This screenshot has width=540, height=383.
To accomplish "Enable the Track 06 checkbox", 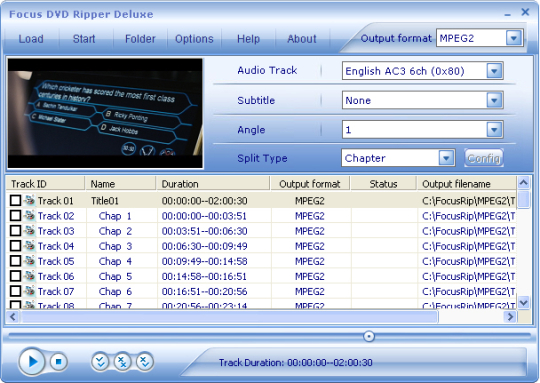I will point(15,276).
